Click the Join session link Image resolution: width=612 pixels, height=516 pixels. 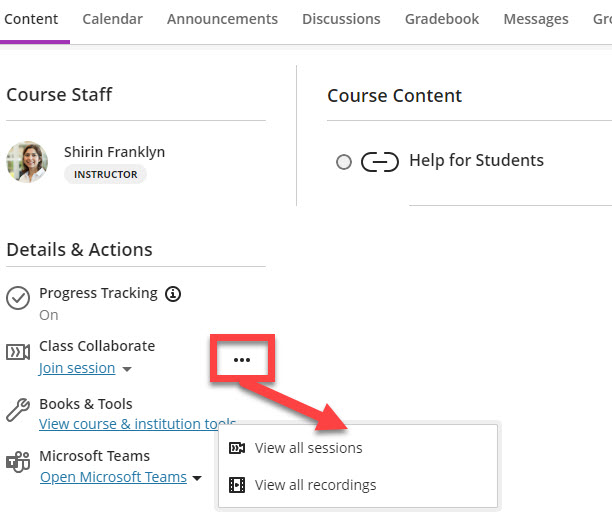tap(77, 368)
